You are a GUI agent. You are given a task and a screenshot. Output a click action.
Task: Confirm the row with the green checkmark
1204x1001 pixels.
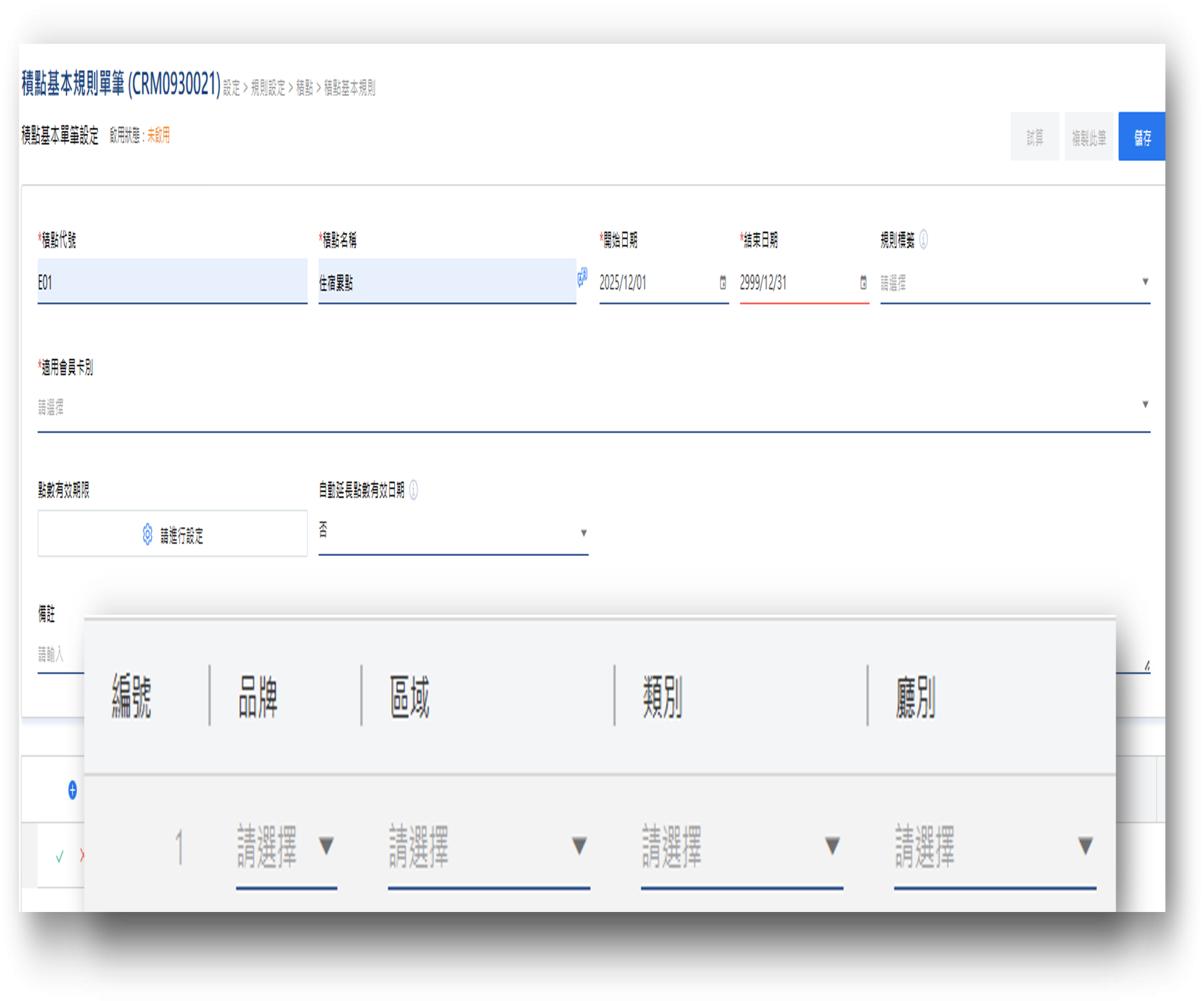pyautogui.click(x=60, y=856)
